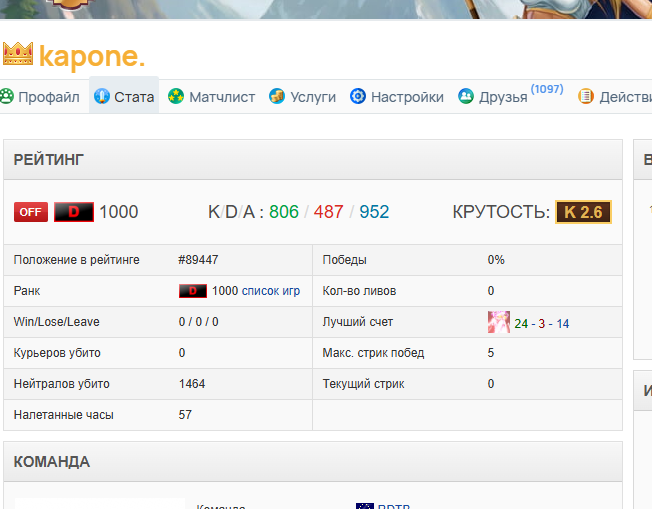Viewport: 652px width, 509px height.
Task: Click the 0 / 0 / 0 Win/Lose/Leave value
Action: click(198, 322)
